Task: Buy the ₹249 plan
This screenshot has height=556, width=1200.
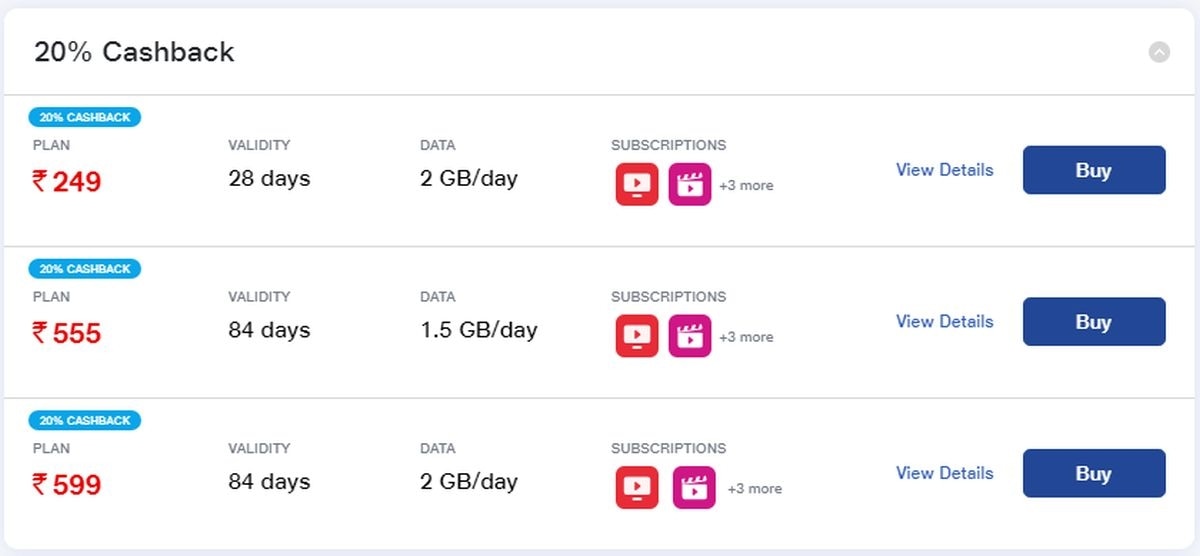Action: pyautogui.click(x=1093, y=170)
